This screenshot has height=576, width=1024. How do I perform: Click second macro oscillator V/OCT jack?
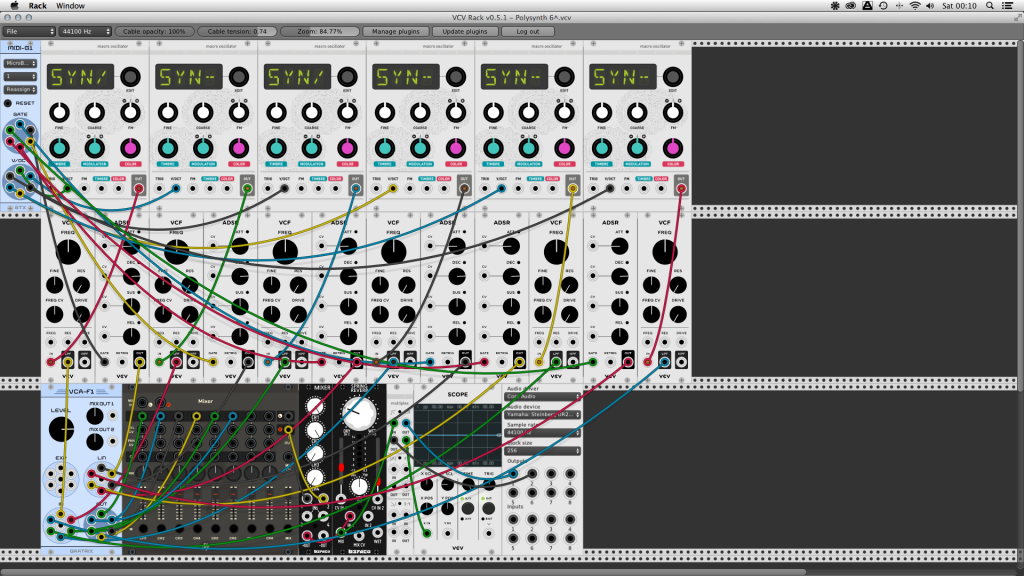pos(176,189)
